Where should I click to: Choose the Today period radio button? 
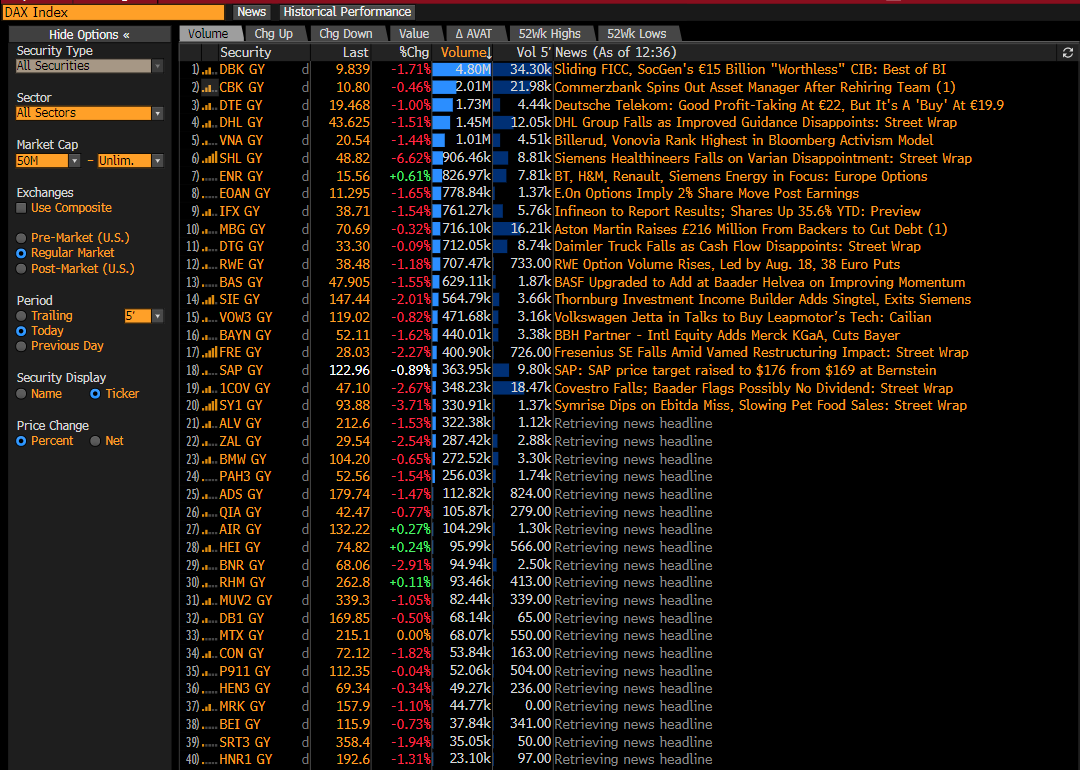point(21,331)
